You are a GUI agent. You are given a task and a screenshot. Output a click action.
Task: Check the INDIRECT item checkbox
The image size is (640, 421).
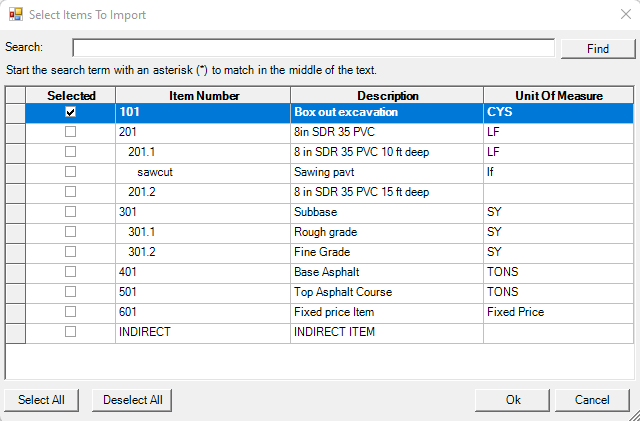click(x=71, y=332)
